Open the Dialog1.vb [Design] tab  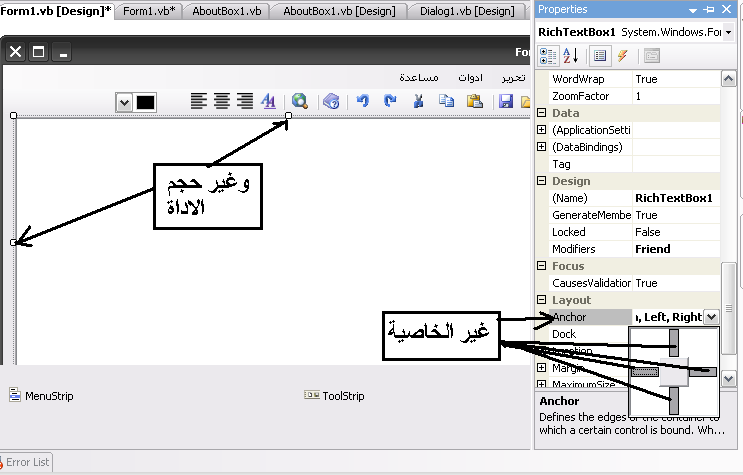(x=468, y=11)
